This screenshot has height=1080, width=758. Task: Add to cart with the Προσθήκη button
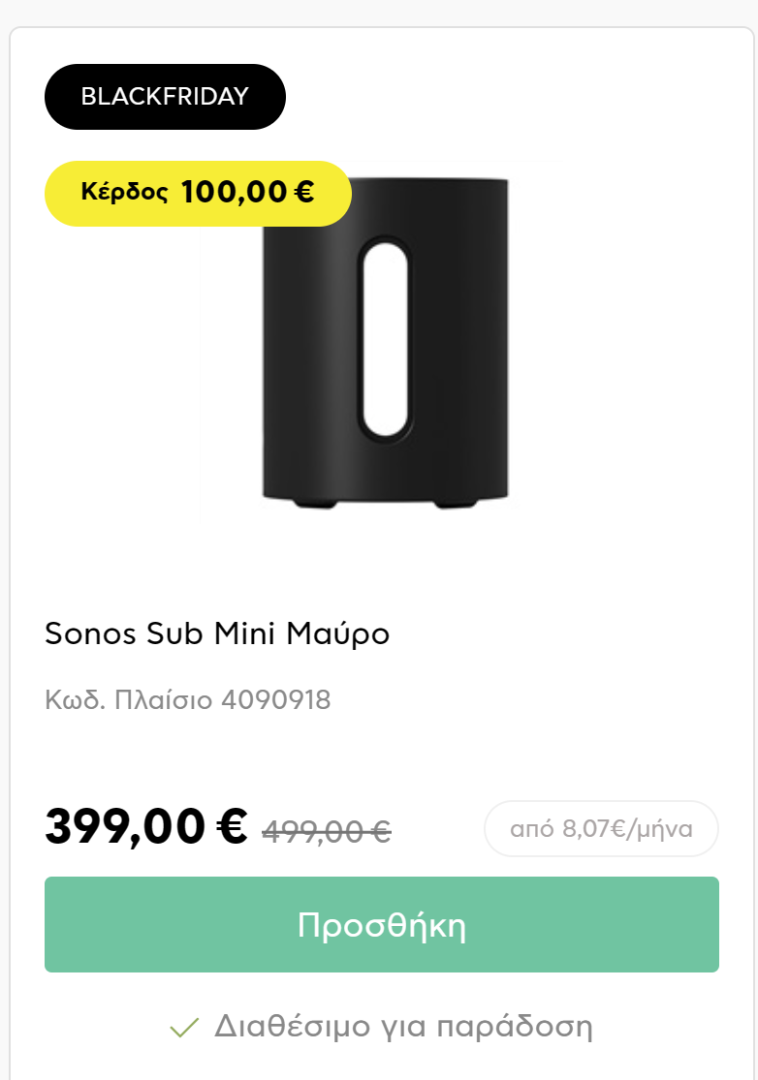[382, 924]
